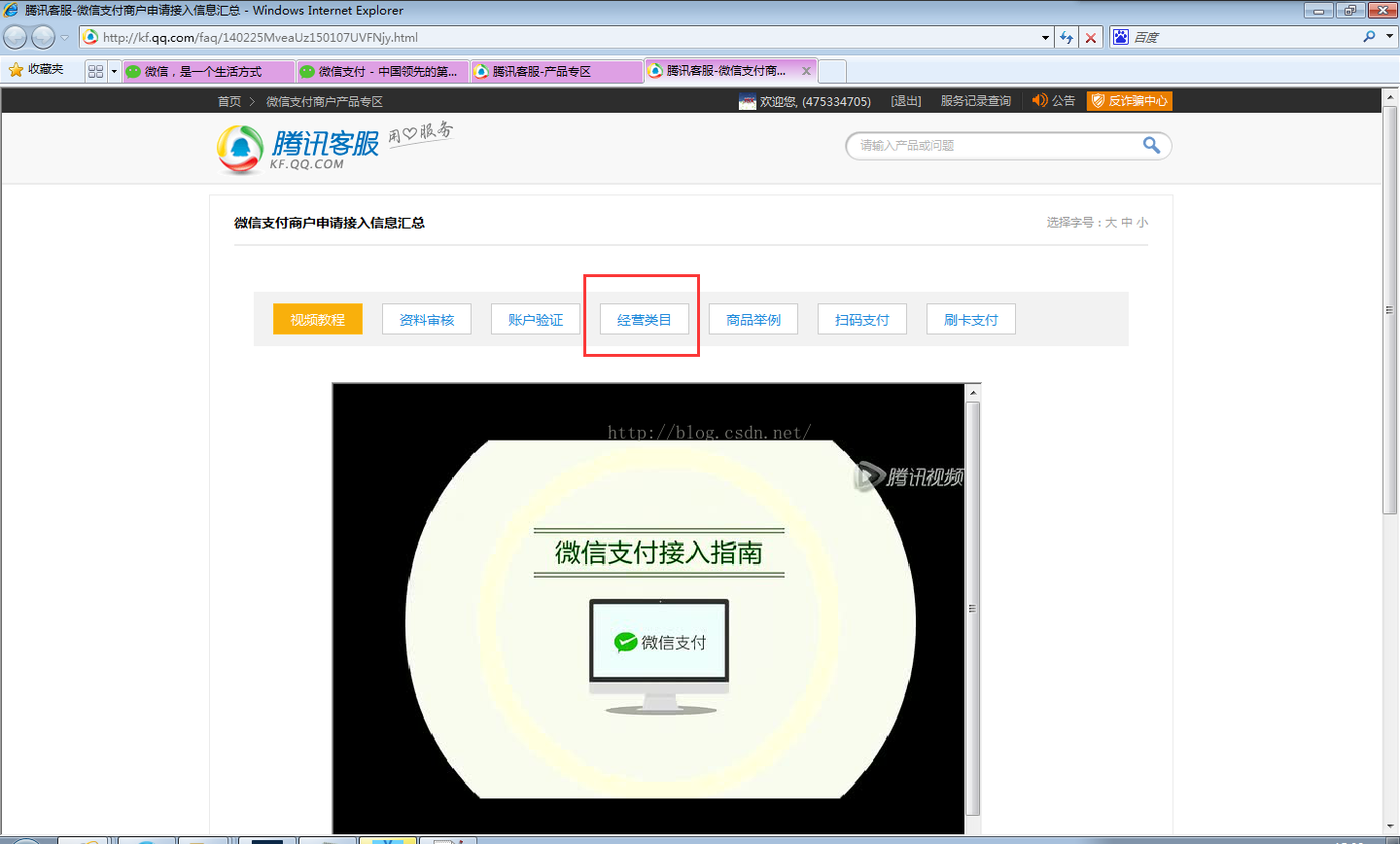Select the 经营类目 tab button
Viewport: 1400px width, 844px height.
pyautogui.click(x=645, y=319)
